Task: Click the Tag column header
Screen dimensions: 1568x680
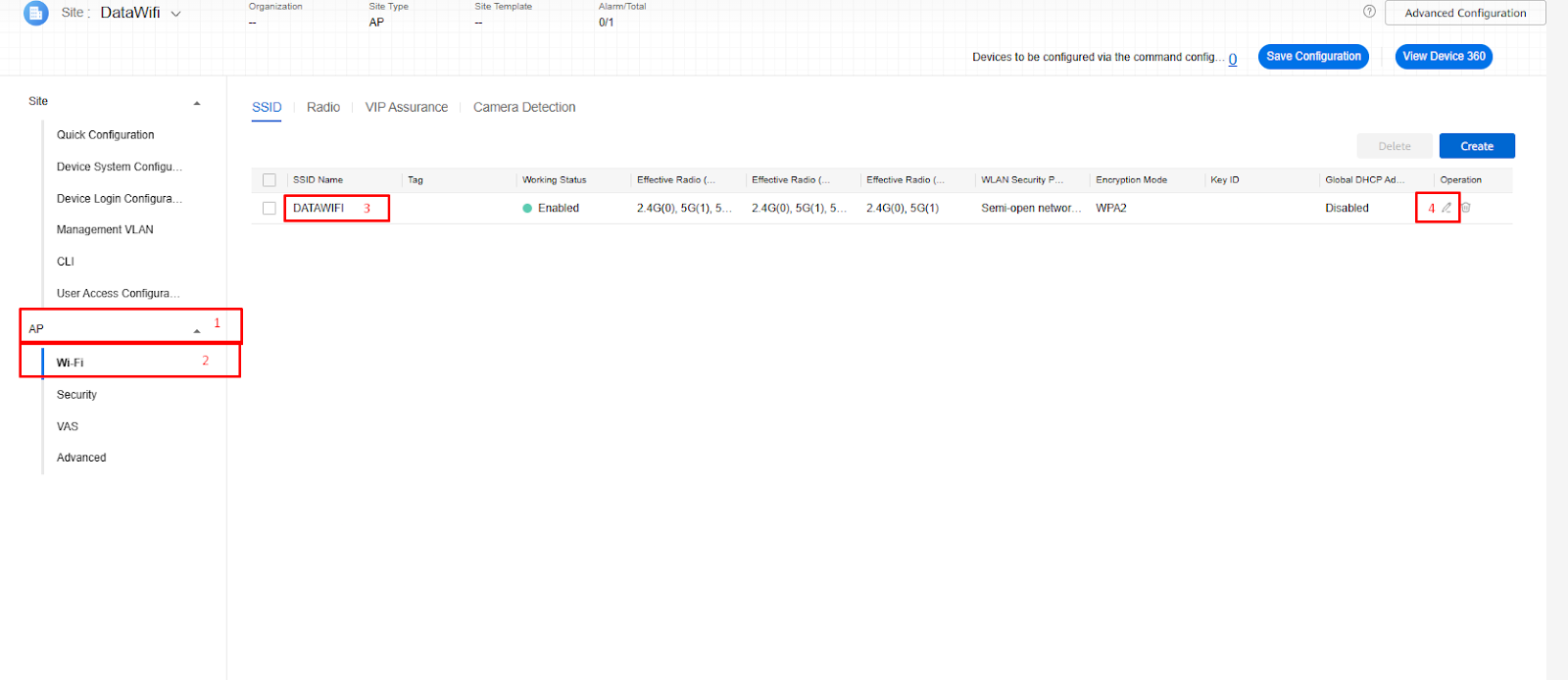Action: pos(416,180)
